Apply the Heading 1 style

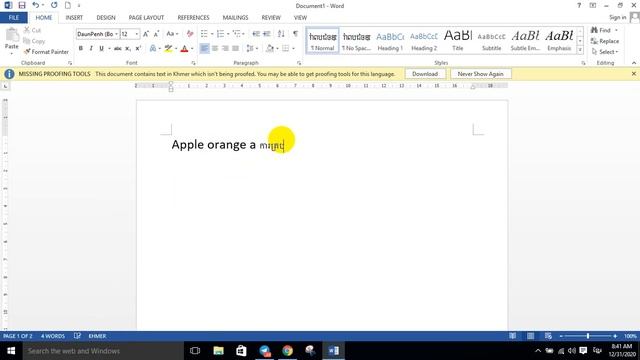point(390,41)
